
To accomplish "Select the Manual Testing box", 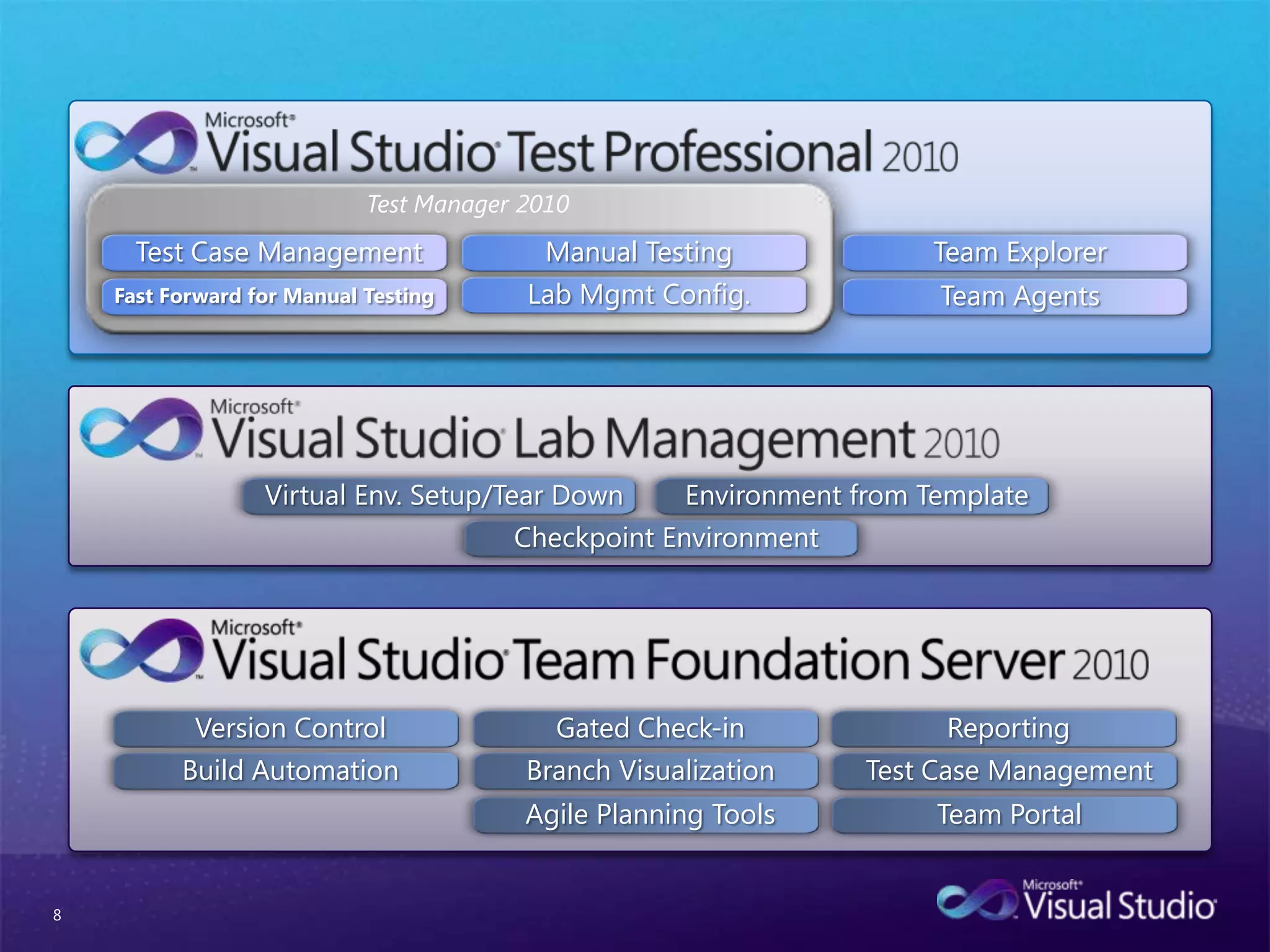I will pyautogui.click(x=634, y=252).
